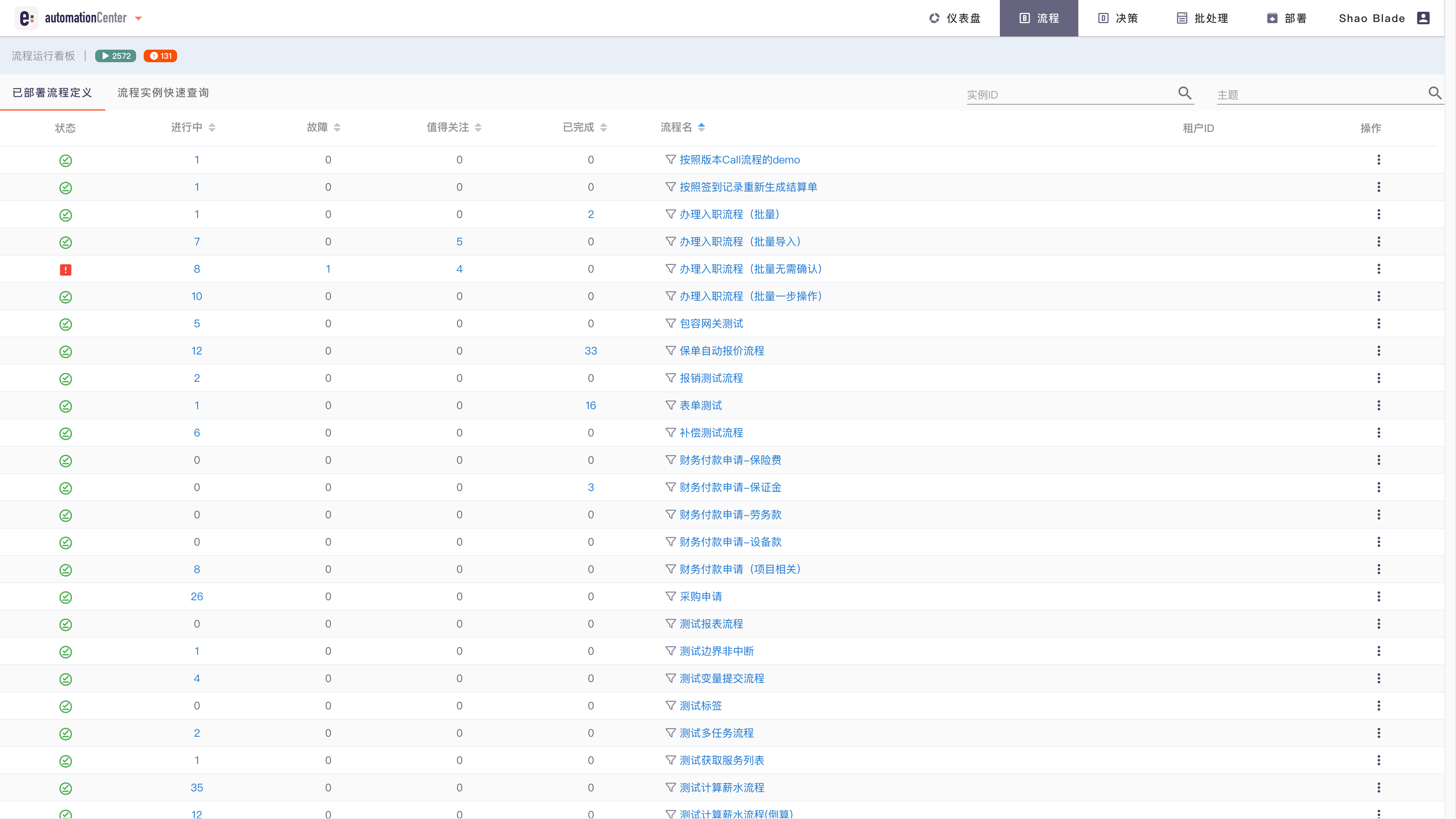Click 故障 count 1 for 办理入职流程（批量无需确认）
Viewport: 1456px width, 819px height.
click(328, 269)
